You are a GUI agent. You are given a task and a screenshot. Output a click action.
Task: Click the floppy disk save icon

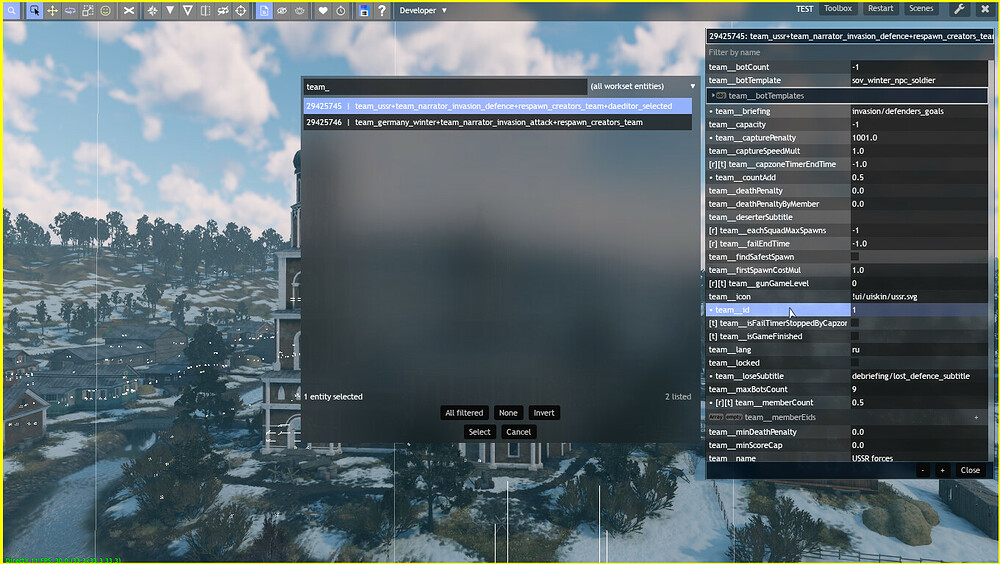click(x=363, y=10)
